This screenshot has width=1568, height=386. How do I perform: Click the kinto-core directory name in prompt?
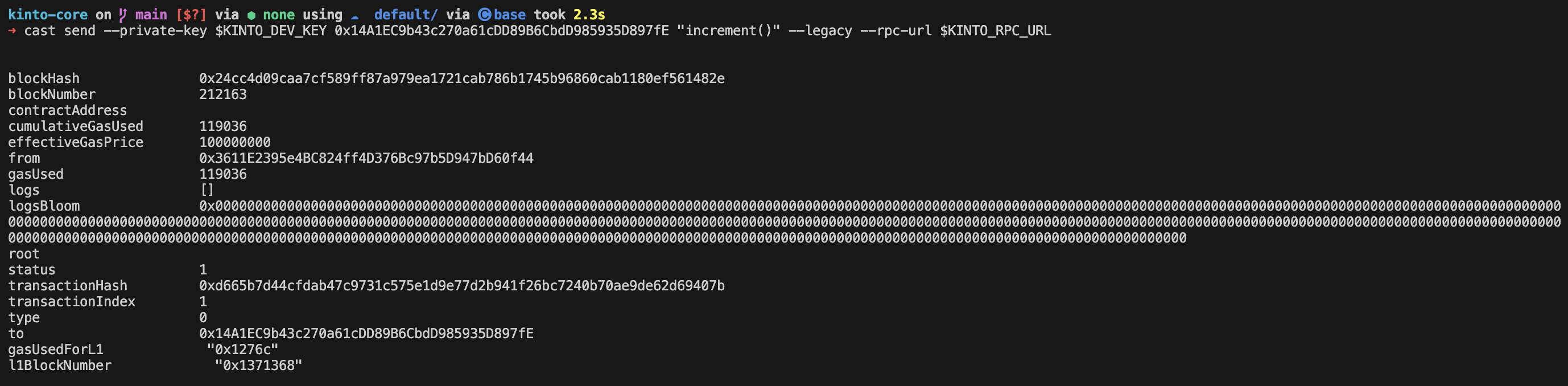(47, 15)
